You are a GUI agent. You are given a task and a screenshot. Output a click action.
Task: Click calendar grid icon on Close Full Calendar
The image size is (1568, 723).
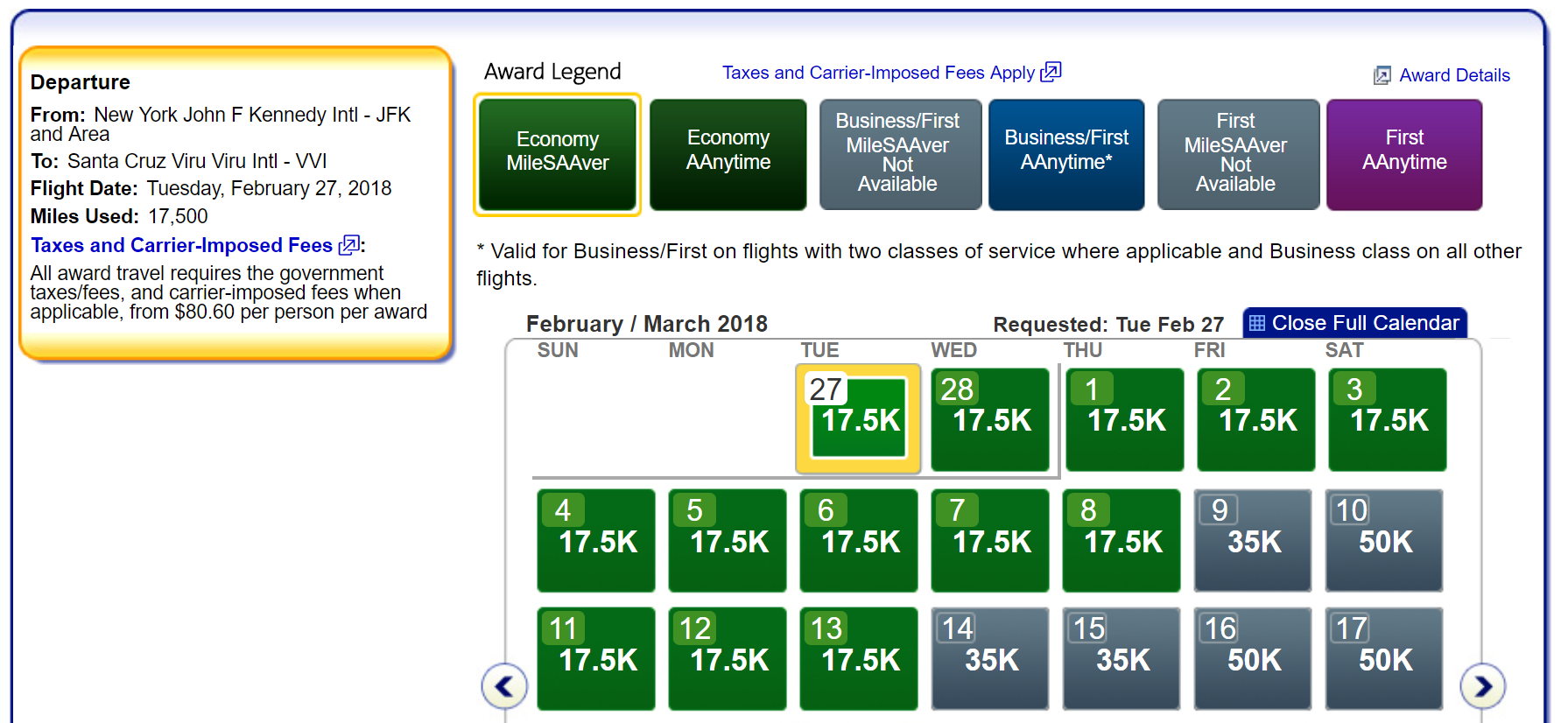pyautogui.click(x=1257, y=323)
